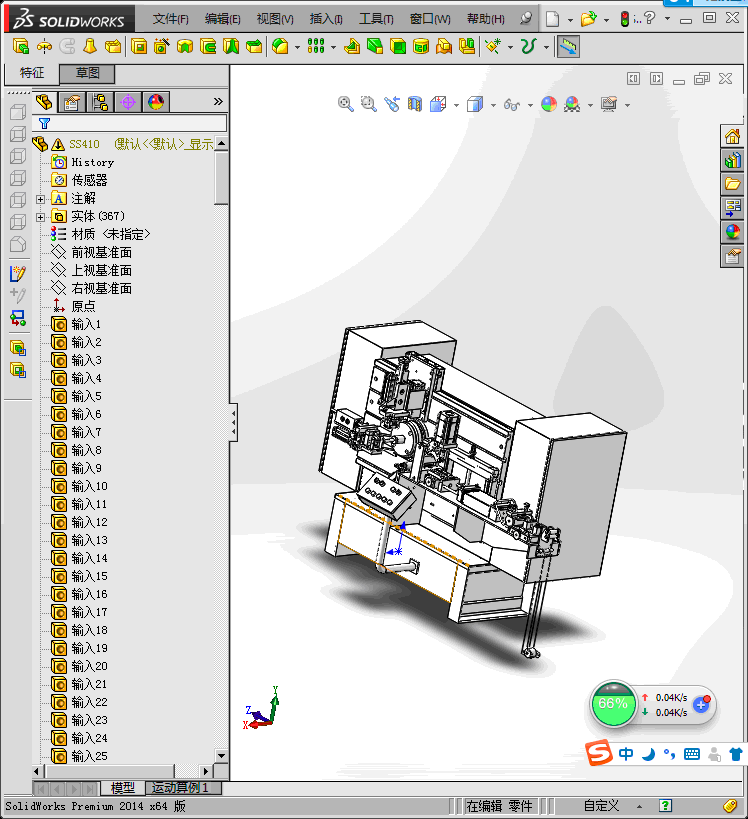748x819 pixels.
Task: Open the Open file dropdown arrow
Action: pyautogui.click(x=606, y=20)
